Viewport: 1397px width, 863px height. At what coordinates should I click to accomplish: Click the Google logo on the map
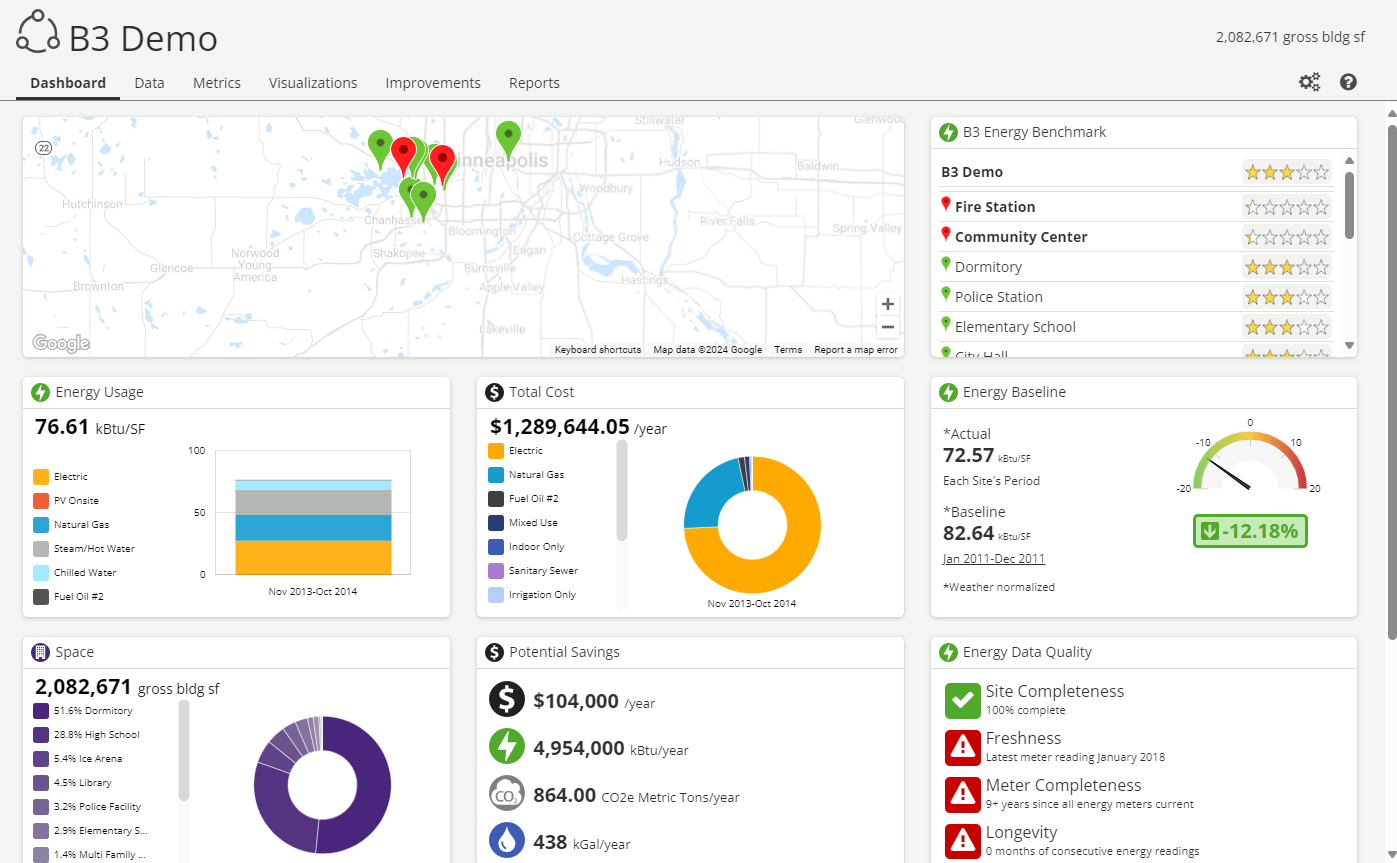coord(60,344)
